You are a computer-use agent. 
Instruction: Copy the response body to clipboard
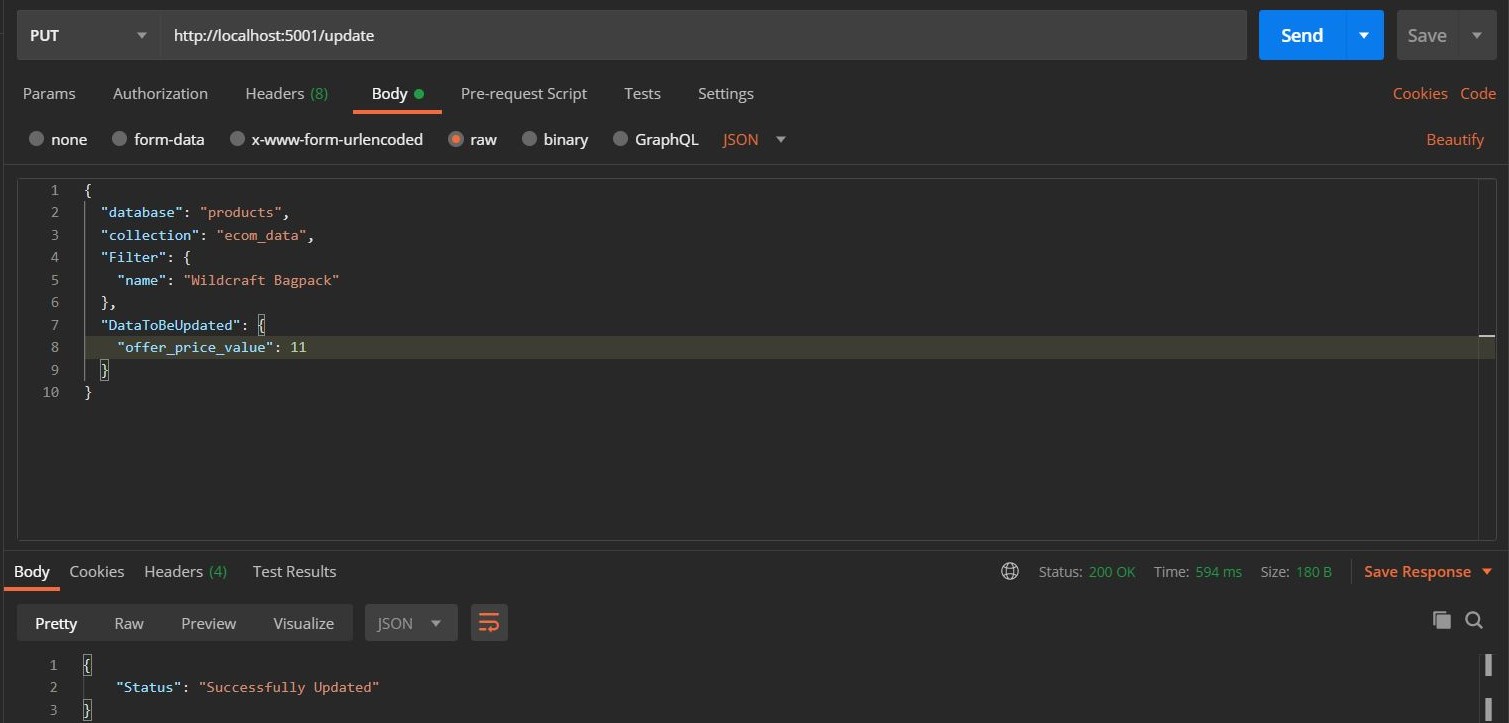coord(1441,620)
